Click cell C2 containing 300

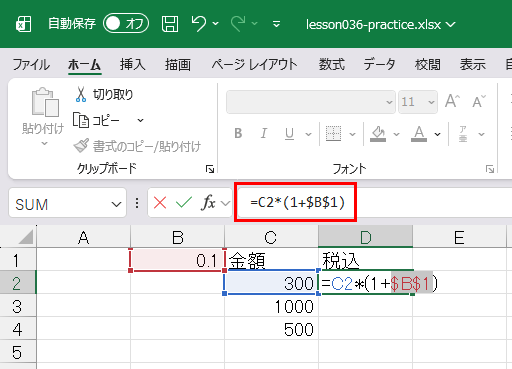271,283
